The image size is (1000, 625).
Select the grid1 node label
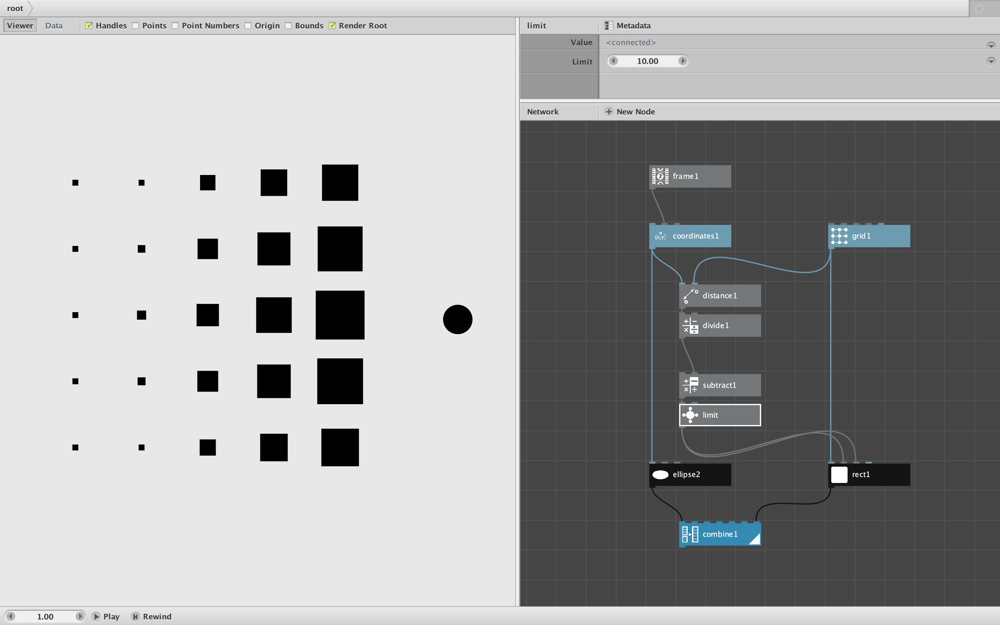tap(861, 236)
